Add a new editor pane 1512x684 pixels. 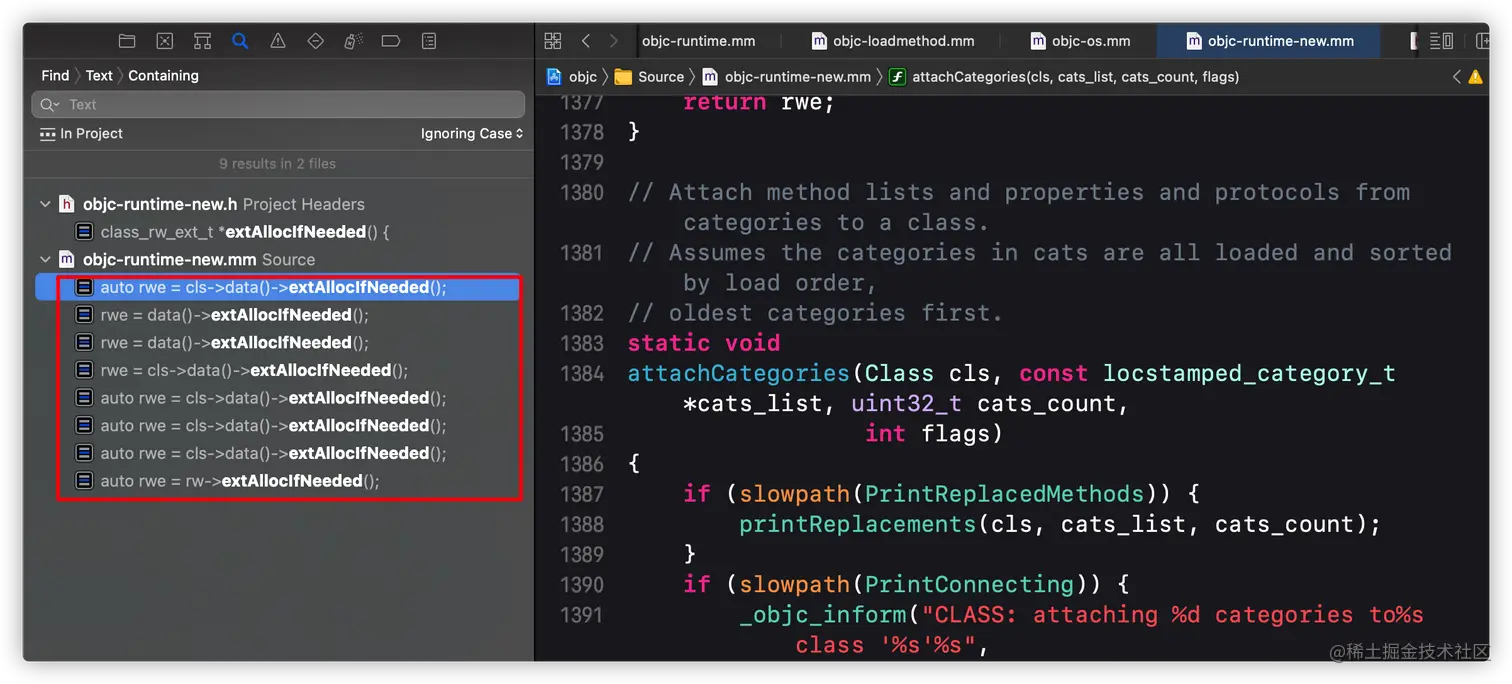tap(1481, 41)
